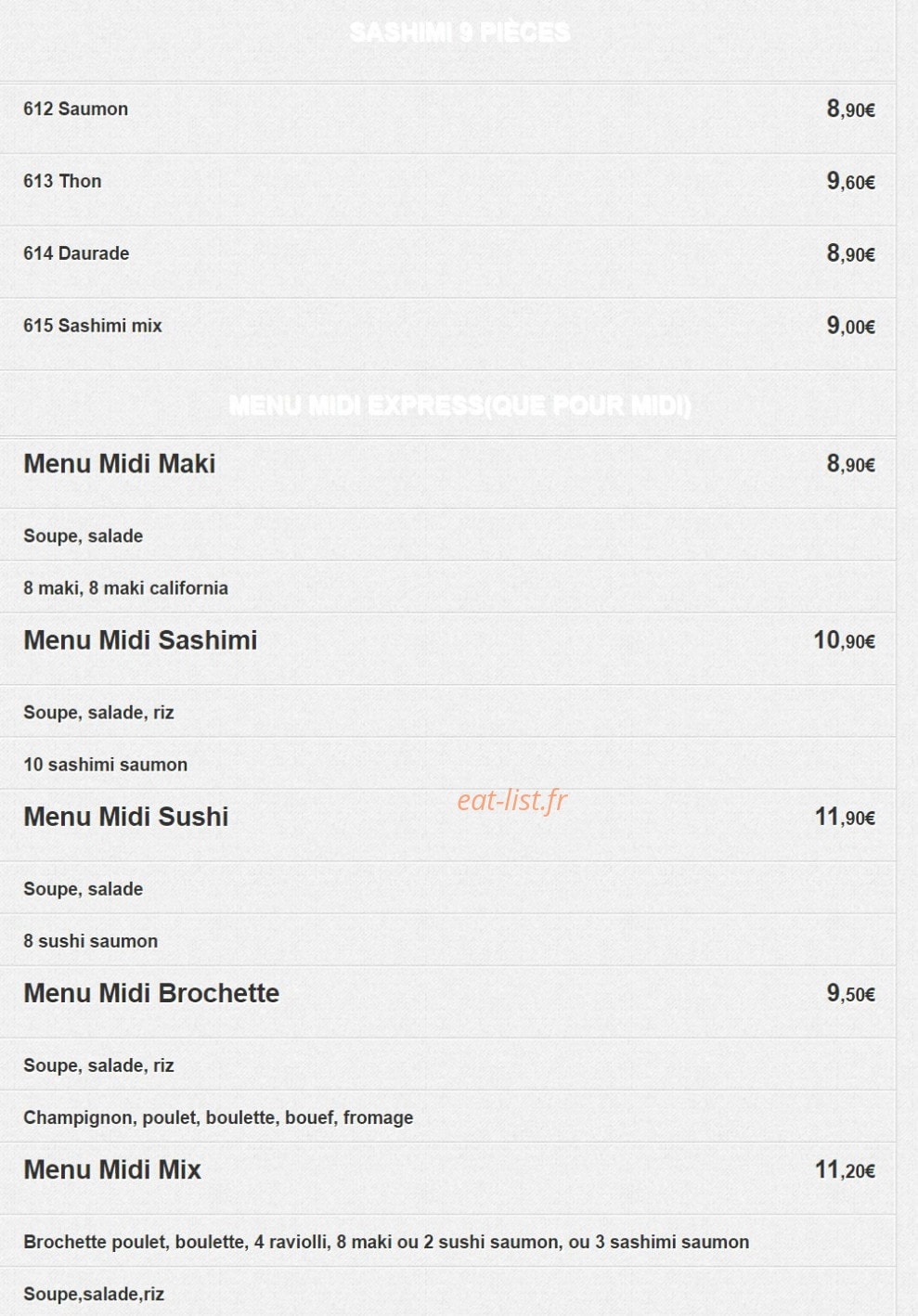This screenshot has width=918, height=1316.
Task: Click the Menu Midi Express section header
Action: 460,406
